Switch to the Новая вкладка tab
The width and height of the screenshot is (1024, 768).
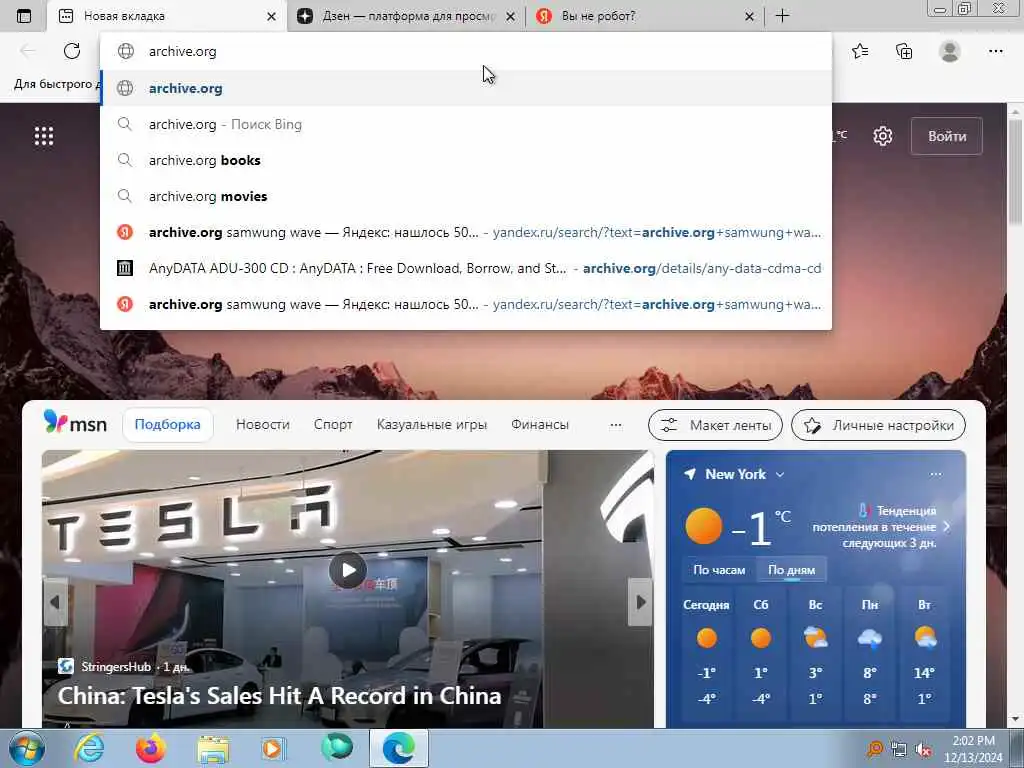click(x=167, y=16)
